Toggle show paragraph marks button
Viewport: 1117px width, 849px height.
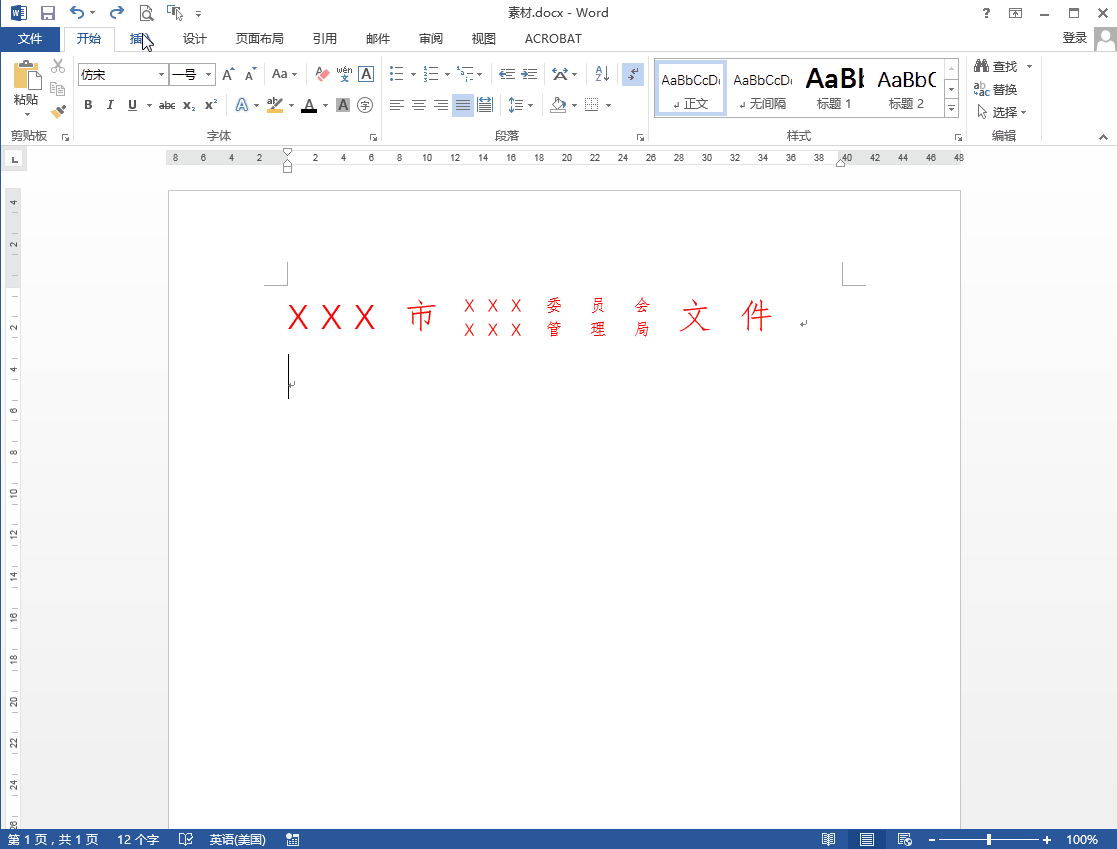(632, 74)
